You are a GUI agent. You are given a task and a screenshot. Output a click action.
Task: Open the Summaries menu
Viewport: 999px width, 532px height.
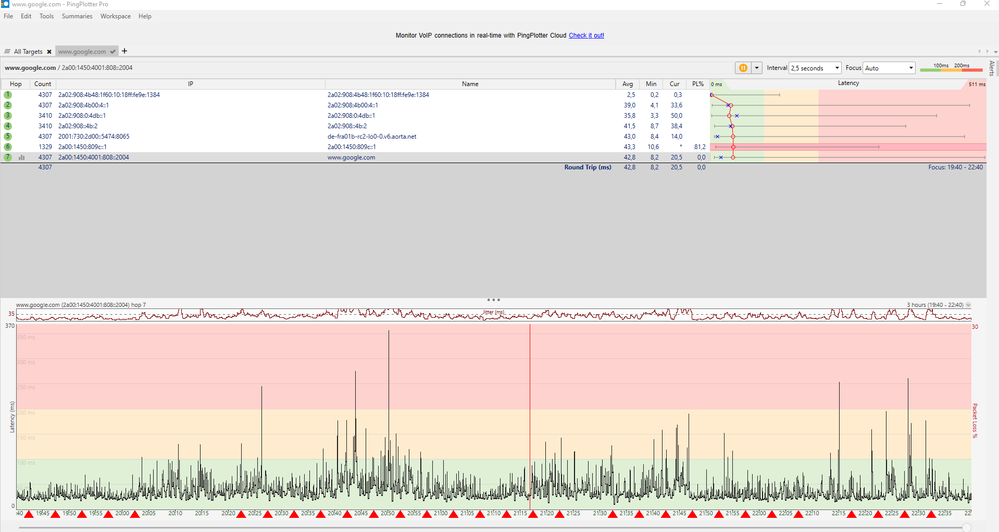point(77,16)
